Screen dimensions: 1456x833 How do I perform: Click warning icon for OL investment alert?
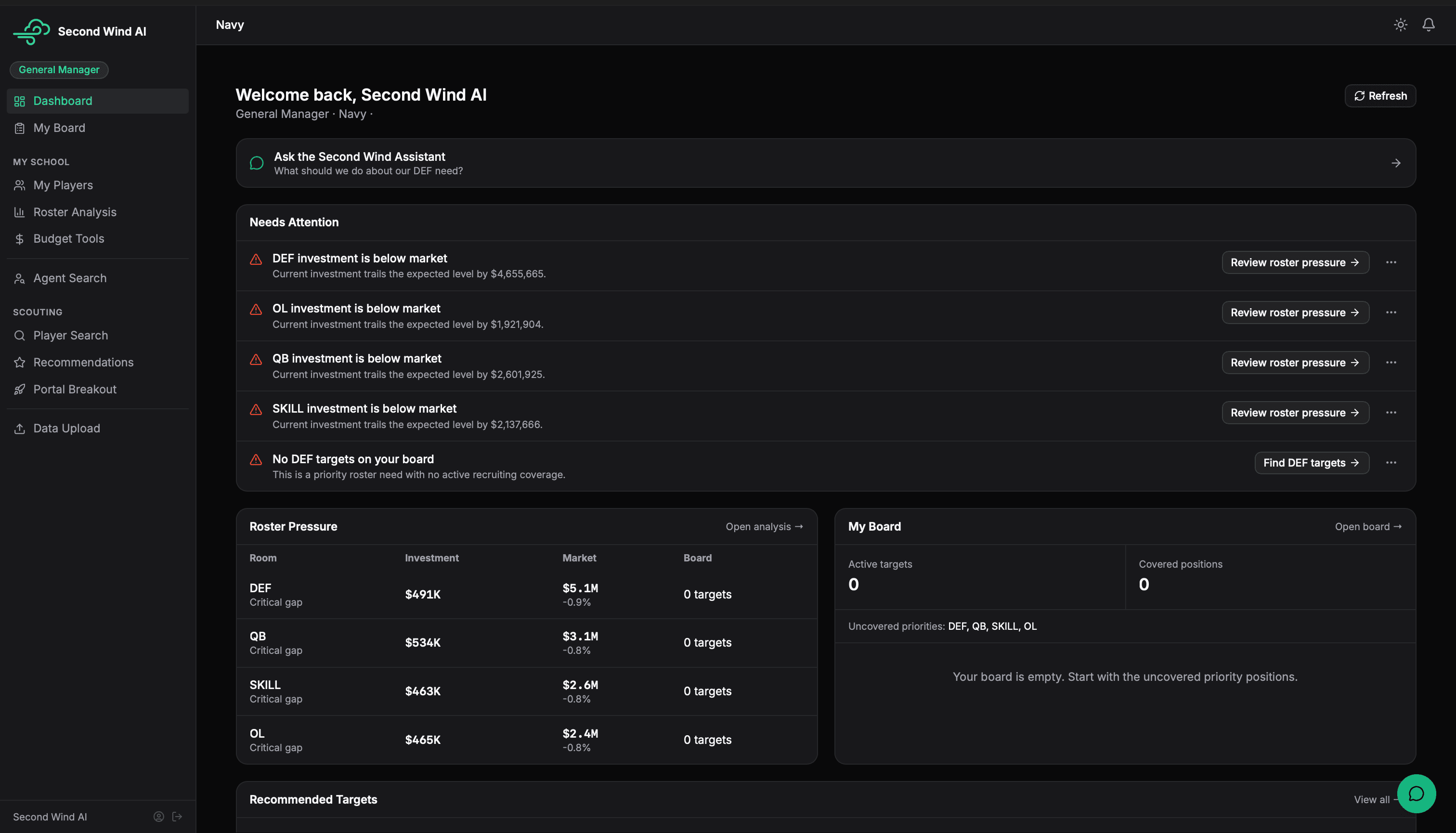point(256,310)
